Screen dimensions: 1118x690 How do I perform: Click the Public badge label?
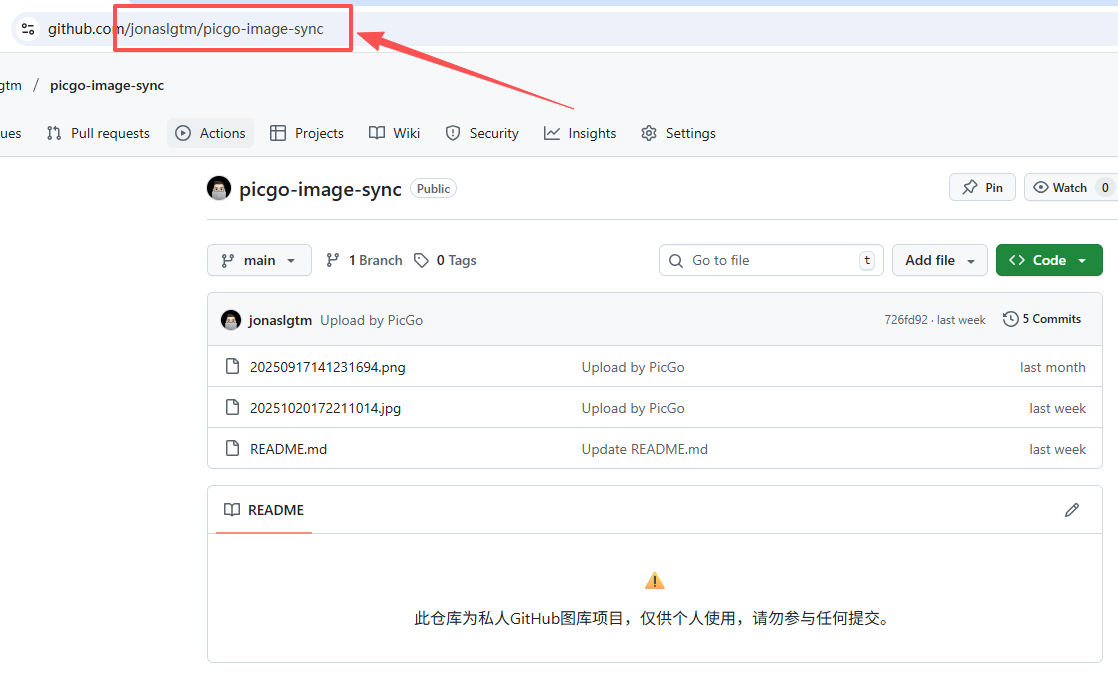pyautogui.click(x=433, y=187)
